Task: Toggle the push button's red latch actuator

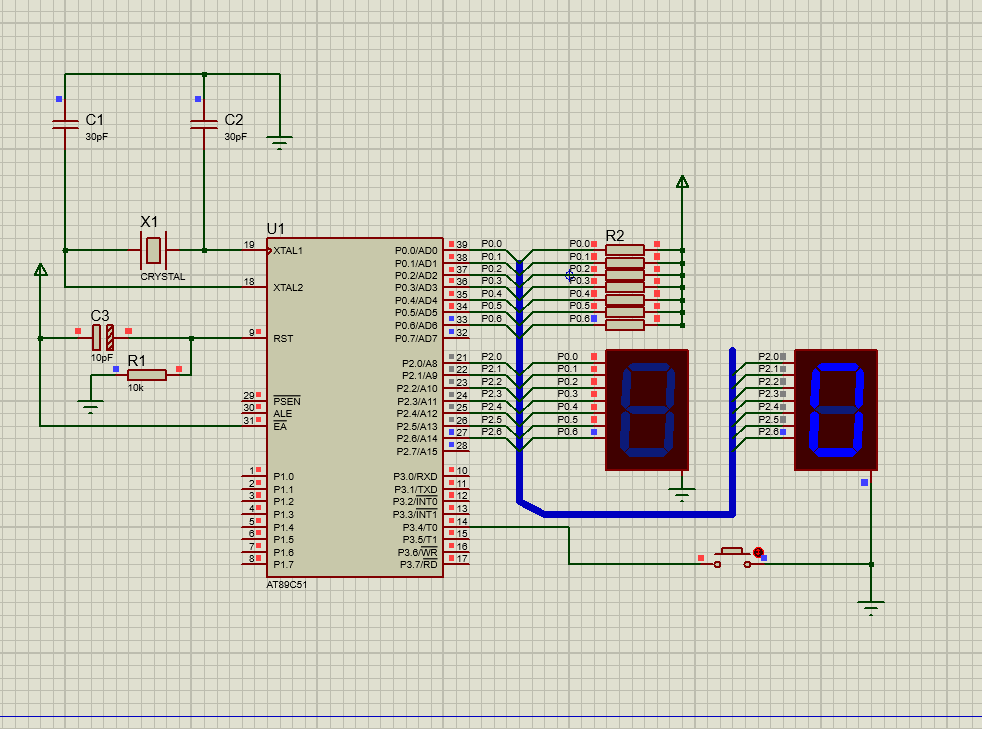Action: (x=758, y=552)
